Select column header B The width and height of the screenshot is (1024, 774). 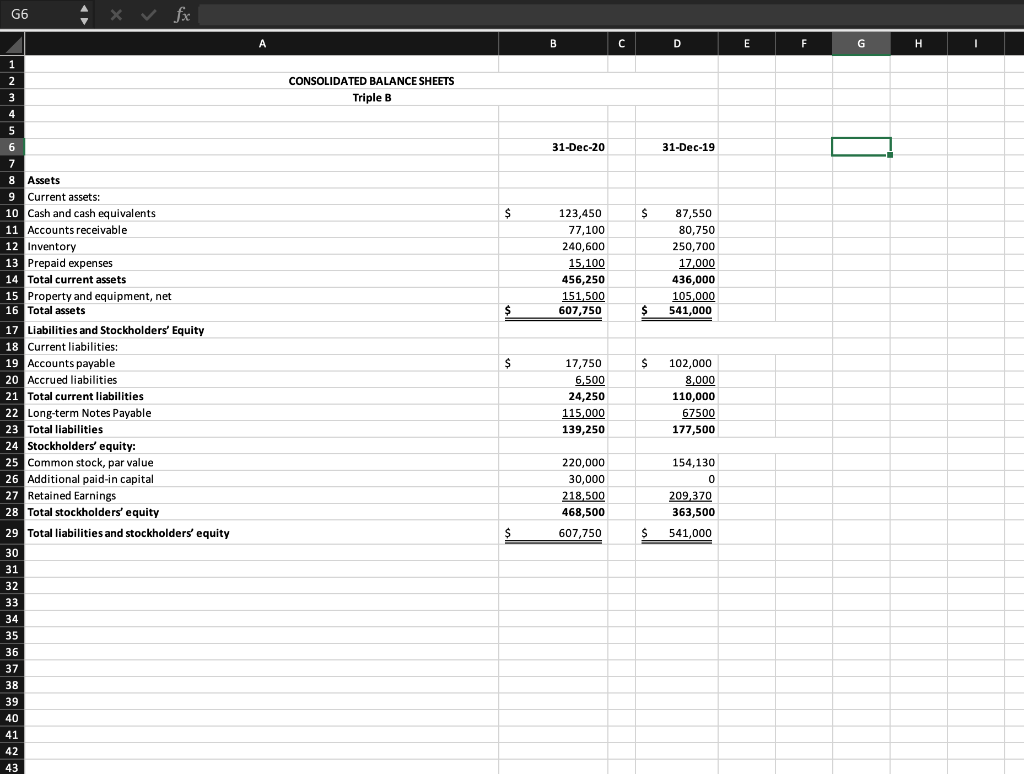[x=553, y=43]
